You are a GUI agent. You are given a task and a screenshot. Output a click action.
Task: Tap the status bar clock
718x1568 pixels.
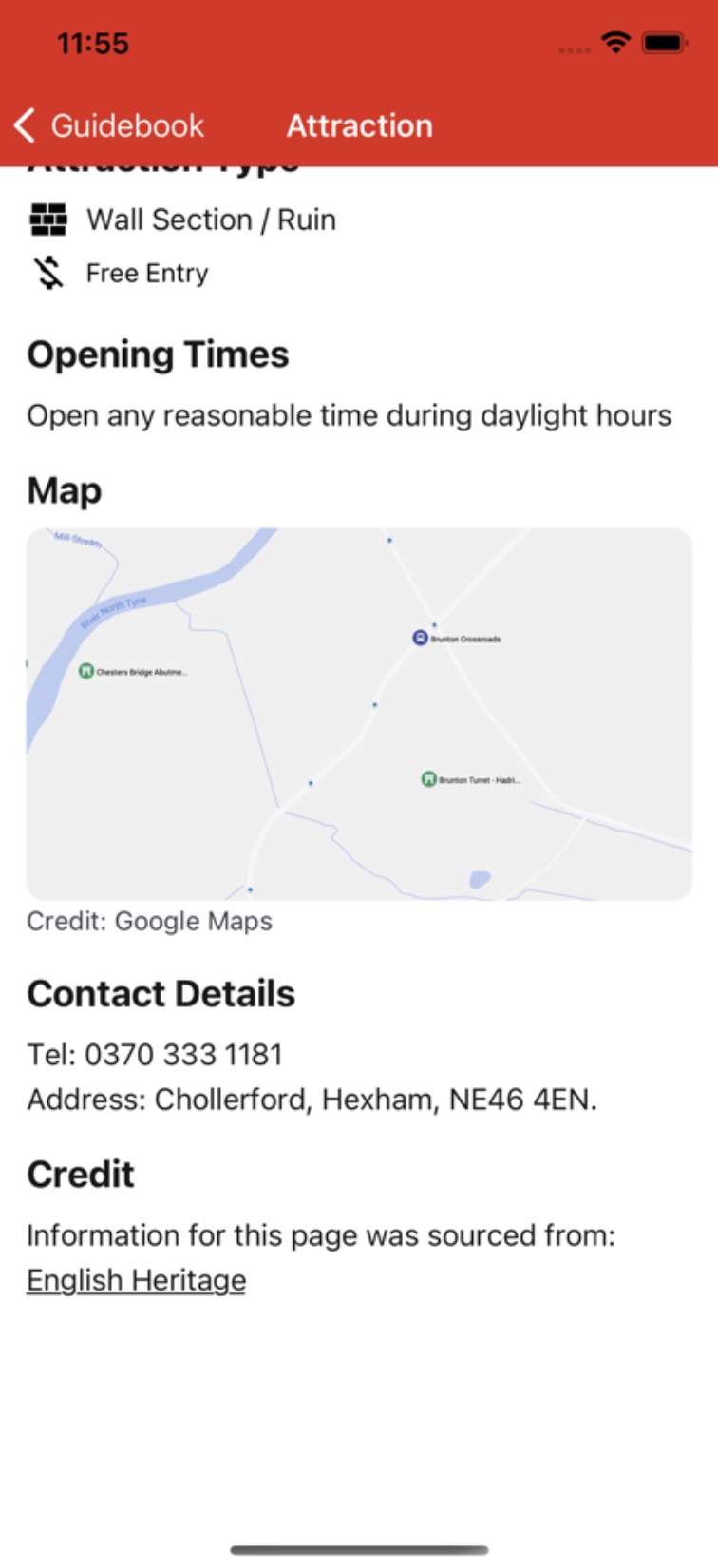click(x=93, y=44)
